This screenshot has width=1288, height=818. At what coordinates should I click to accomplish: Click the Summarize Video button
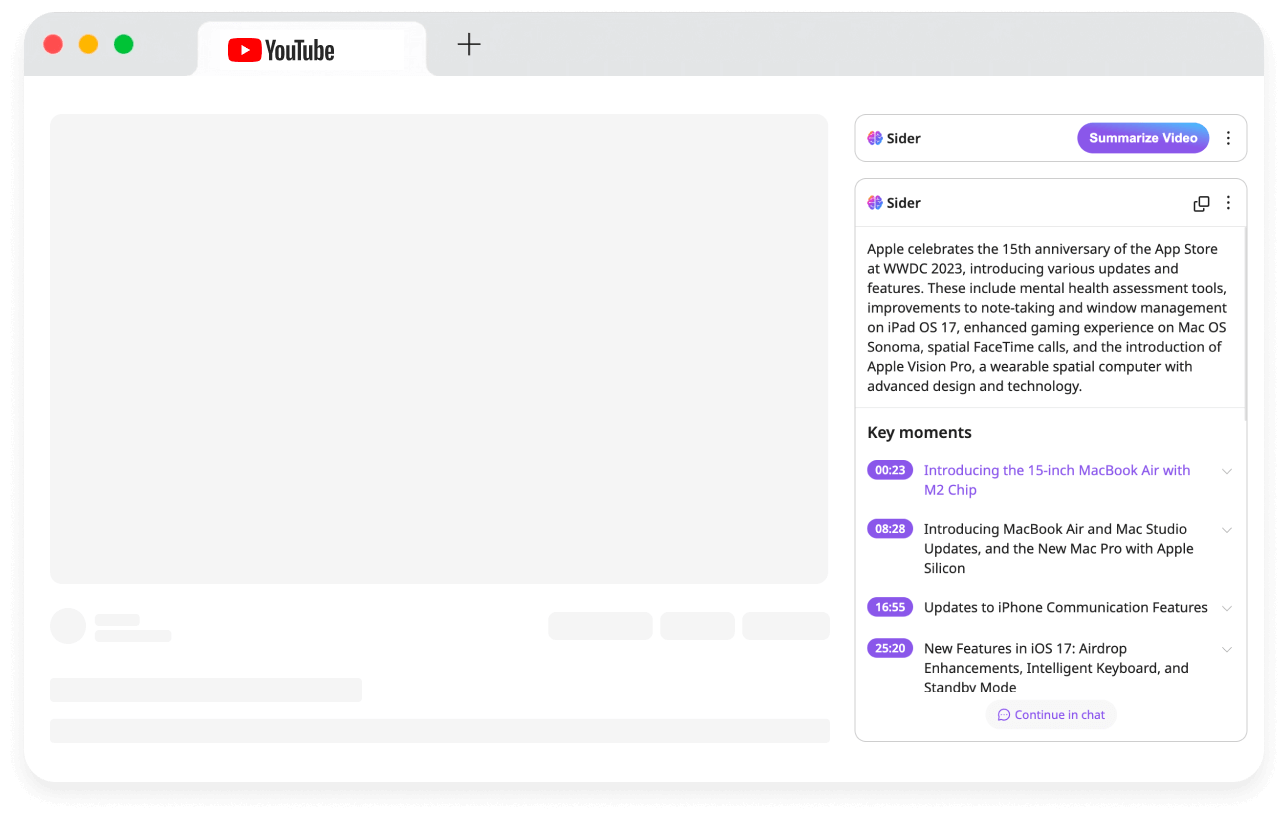[1143, 138]
